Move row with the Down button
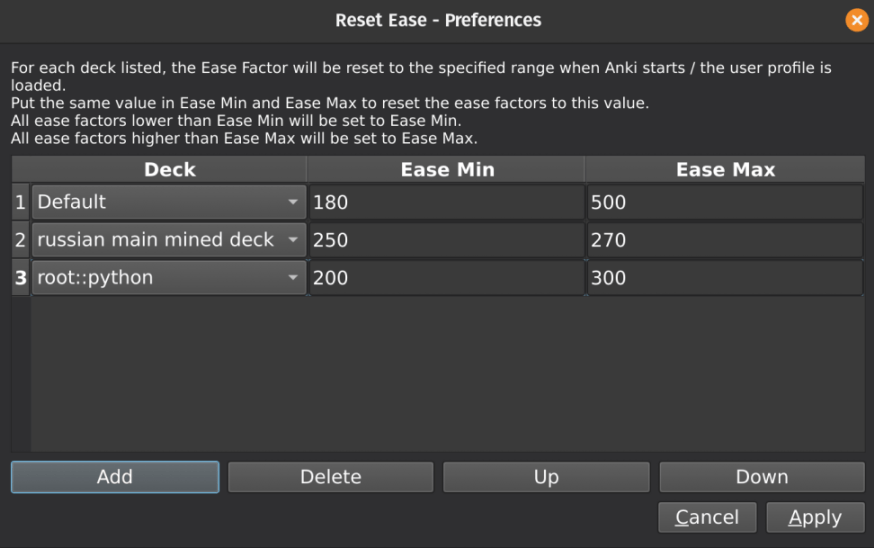The image size is (874, 548). (x=762, y=477)
